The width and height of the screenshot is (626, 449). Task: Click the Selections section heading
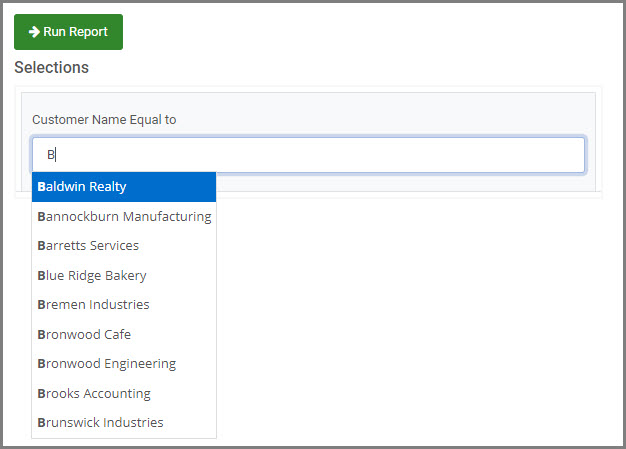[52, 67]
